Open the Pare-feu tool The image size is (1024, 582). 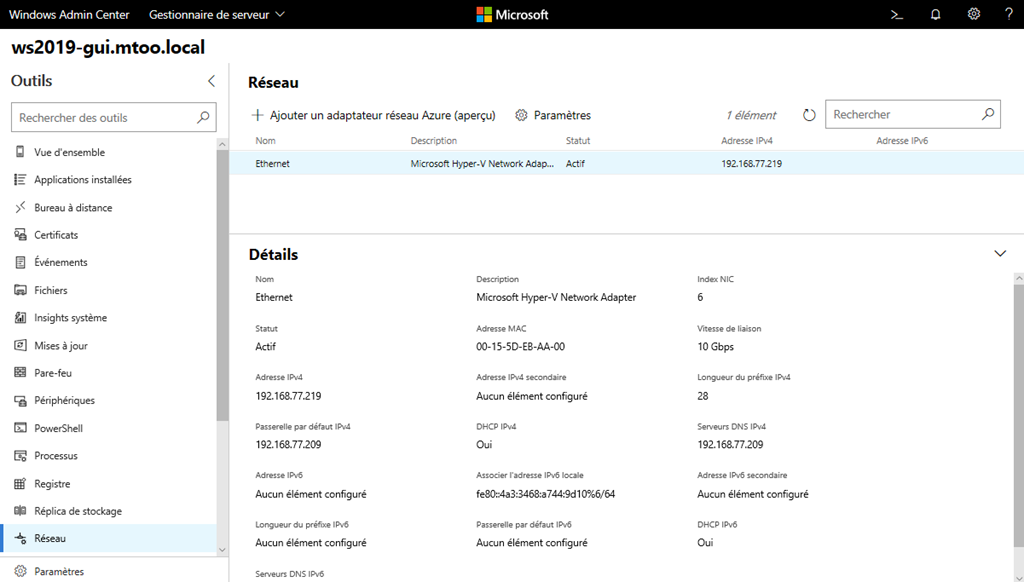point(52,373)
